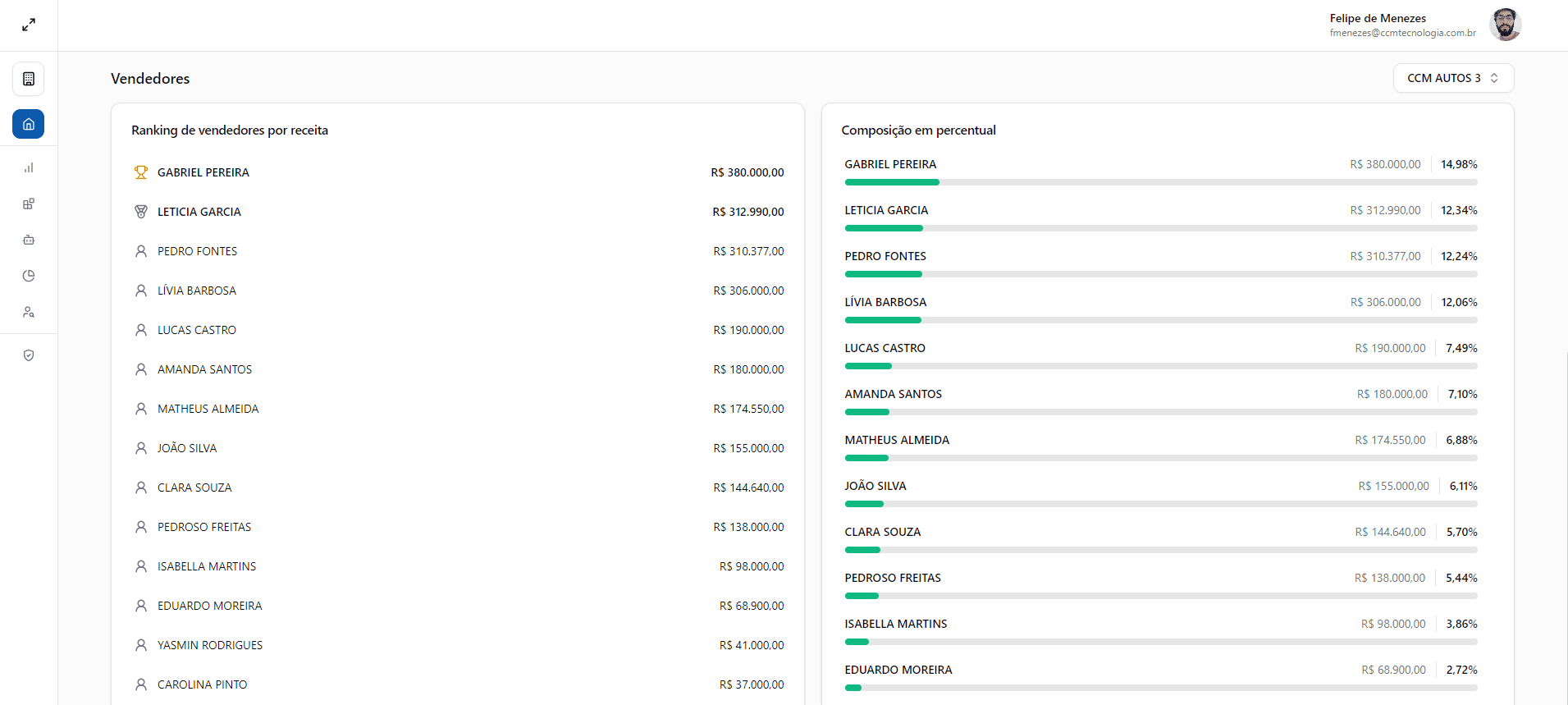1568x705 pixels.
Task: Open the building company icon in sidebar
Action: click(29, 80)
